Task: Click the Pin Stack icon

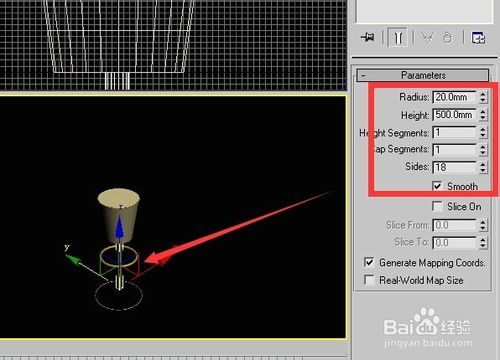Action: pyautogui.click(x=367, y=37)
